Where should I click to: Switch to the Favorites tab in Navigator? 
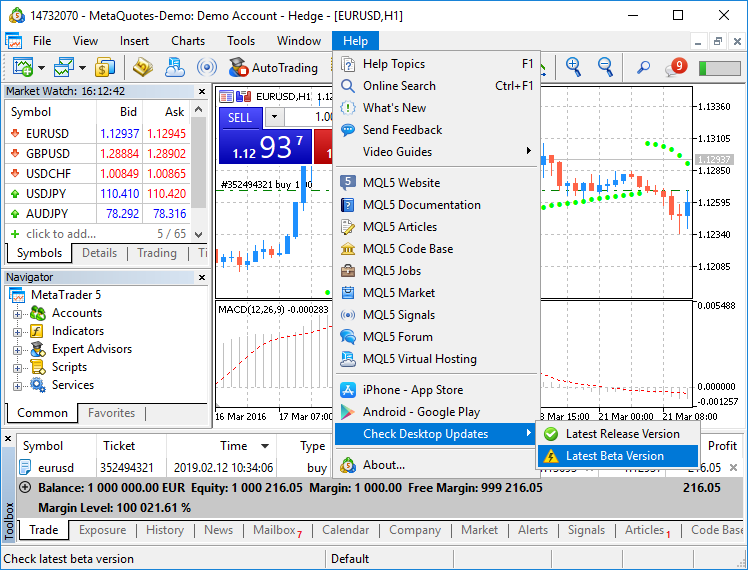pos(111,413)
